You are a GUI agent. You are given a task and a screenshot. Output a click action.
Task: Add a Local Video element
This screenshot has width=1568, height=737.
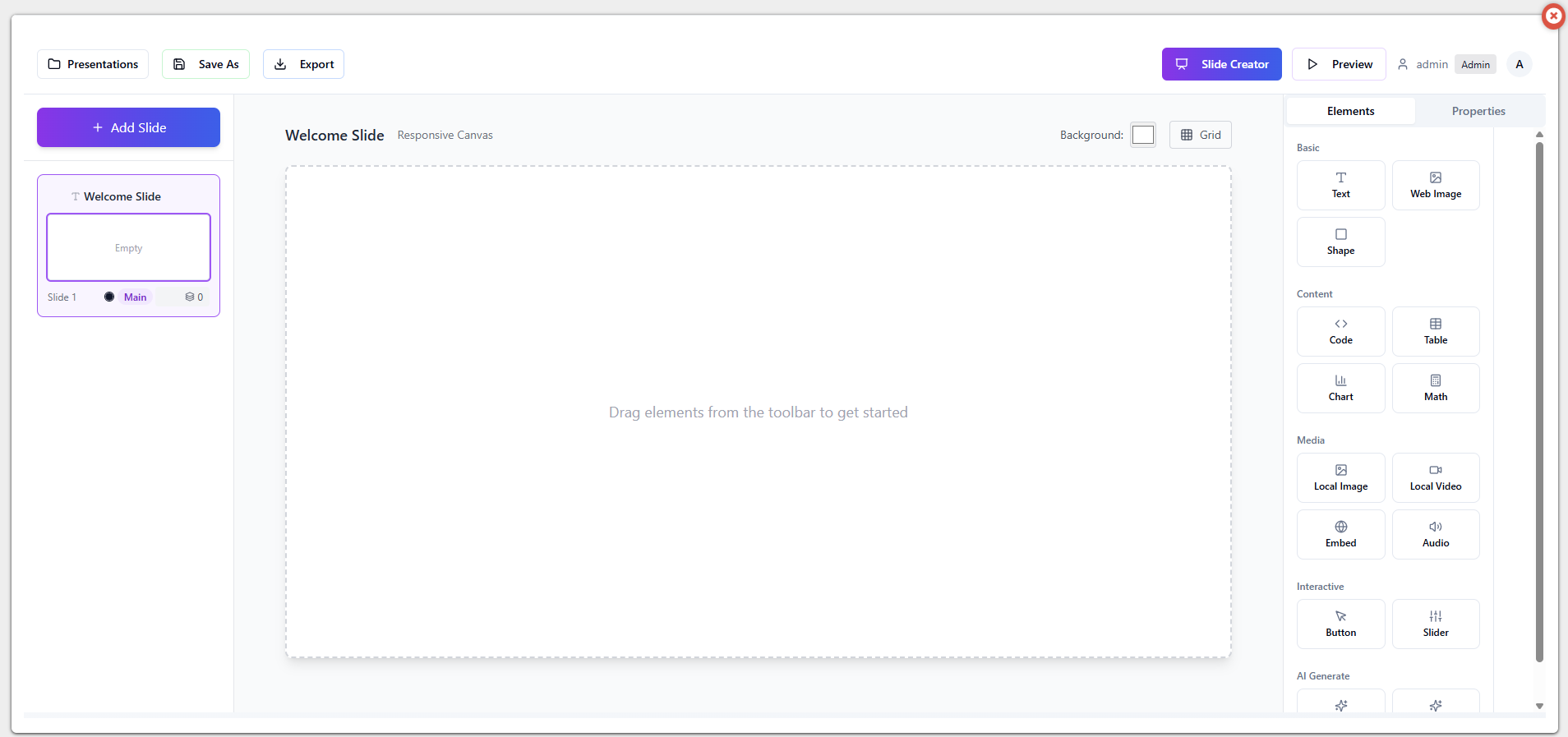coord(1435,478)
